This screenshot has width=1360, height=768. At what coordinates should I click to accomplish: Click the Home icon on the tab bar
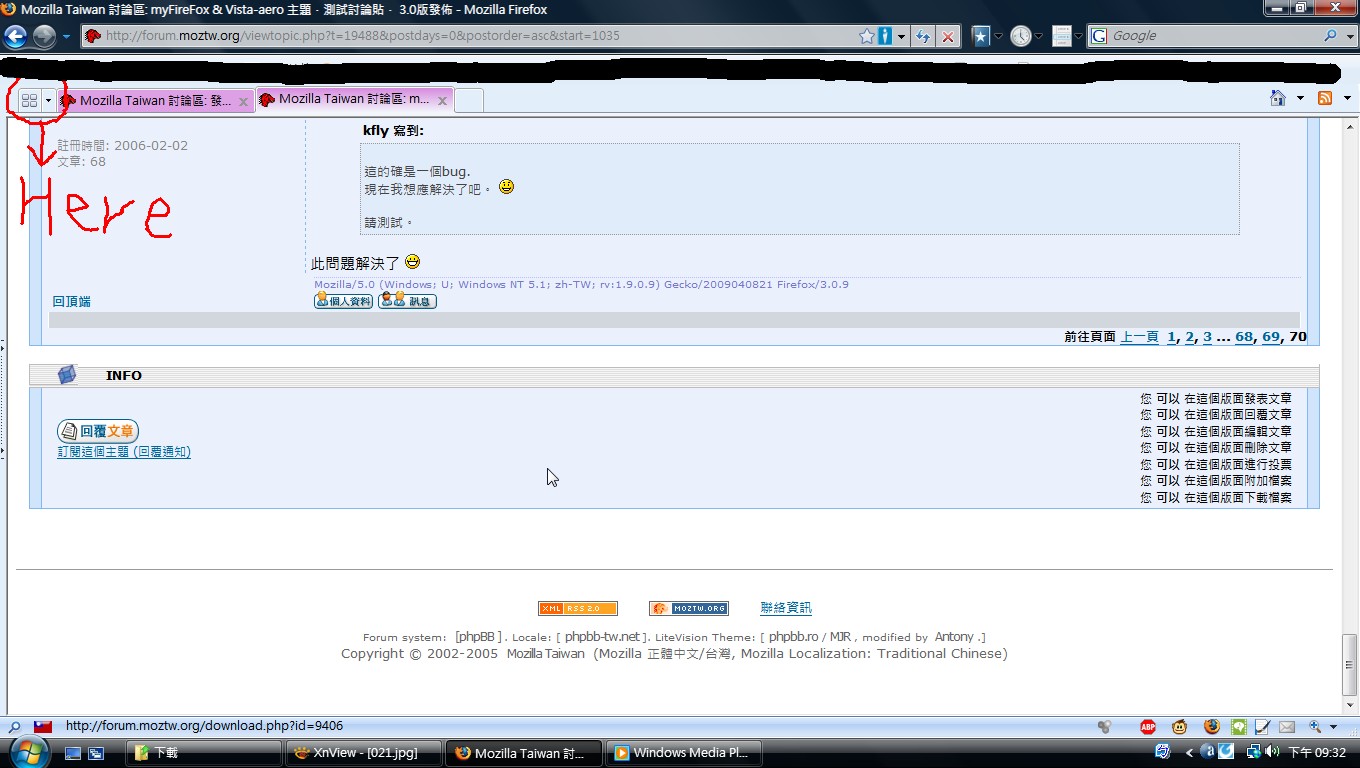click(x=1278, y=98)
